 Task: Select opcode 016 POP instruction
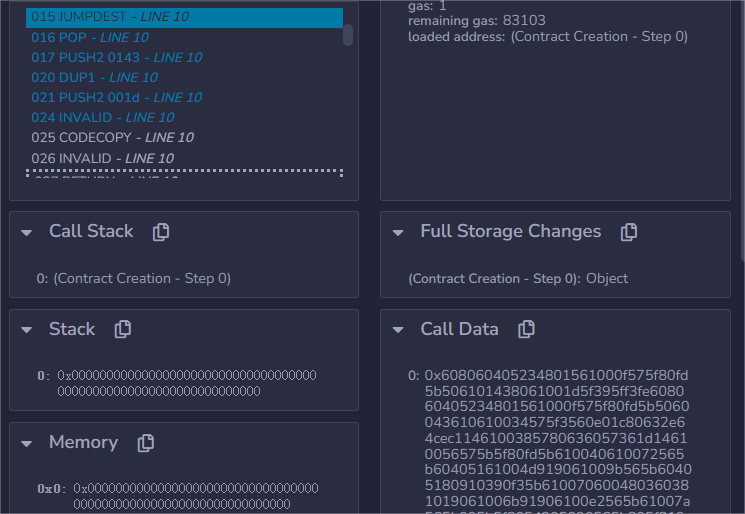coord(90,37)
